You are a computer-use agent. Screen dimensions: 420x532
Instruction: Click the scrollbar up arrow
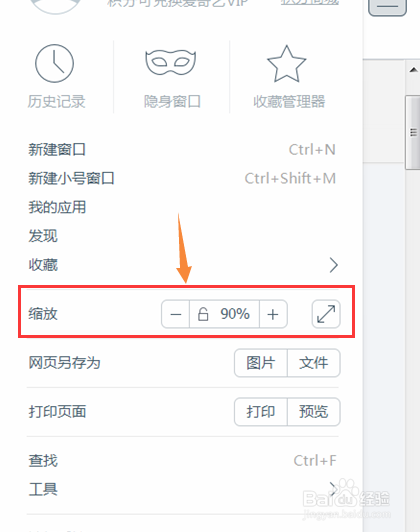[413, 70]
